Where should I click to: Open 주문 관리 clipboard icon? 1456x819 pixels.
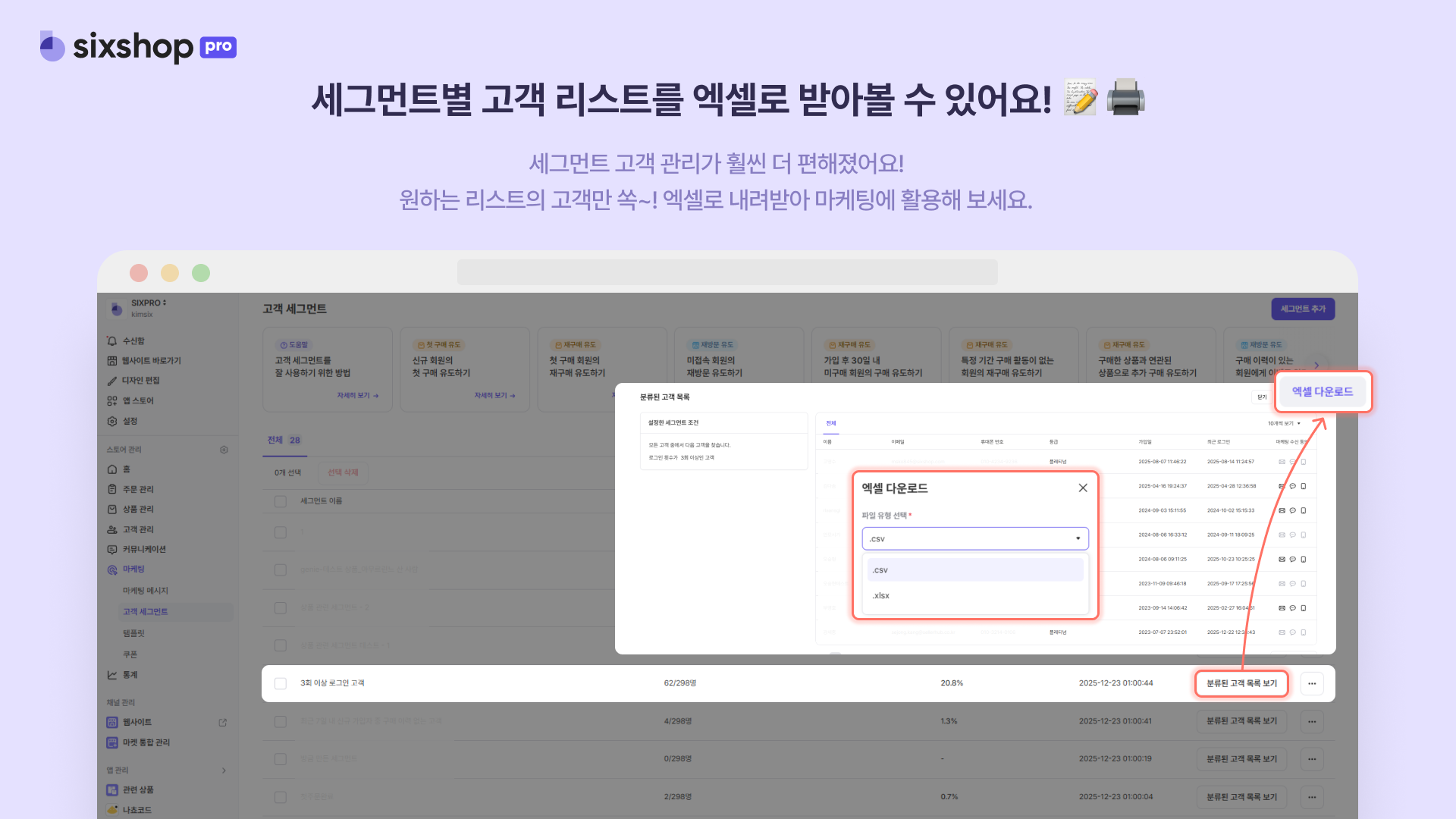pos(112,489)
